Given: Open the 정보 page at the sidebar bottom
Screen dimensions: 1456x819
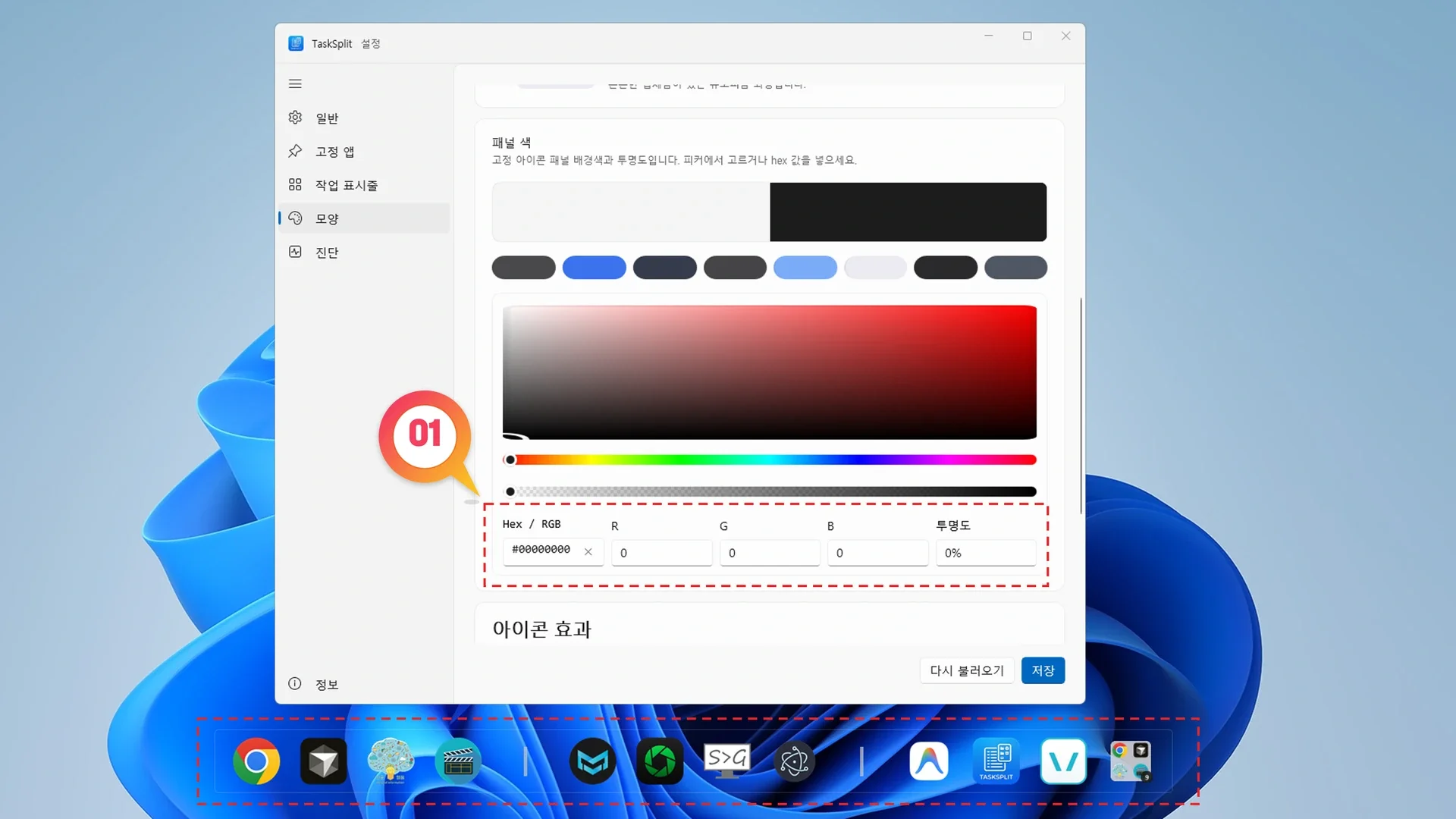Looking at the screenshot, I should pos(364,684).
